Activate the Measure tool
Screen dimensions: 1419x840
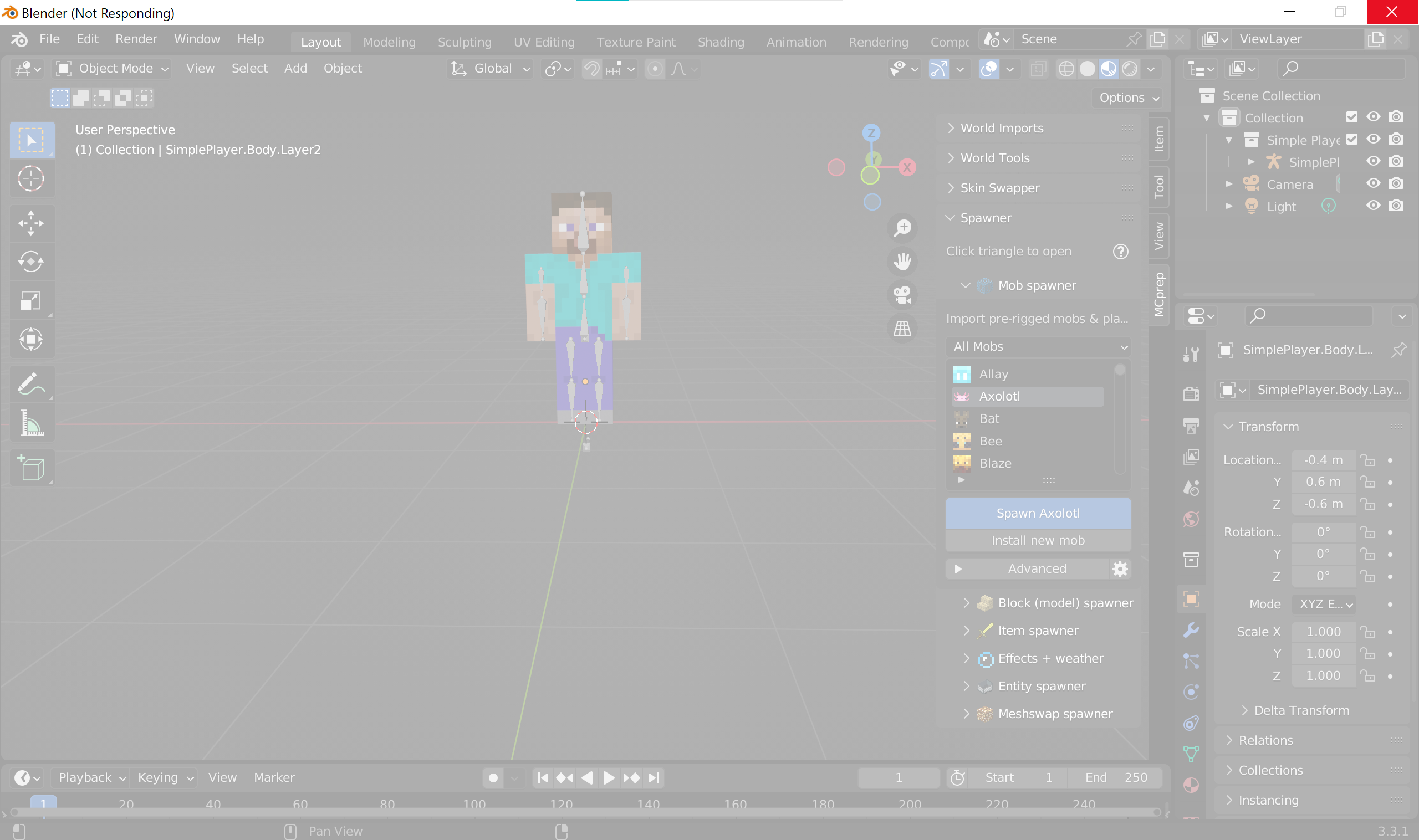[32, 423]
